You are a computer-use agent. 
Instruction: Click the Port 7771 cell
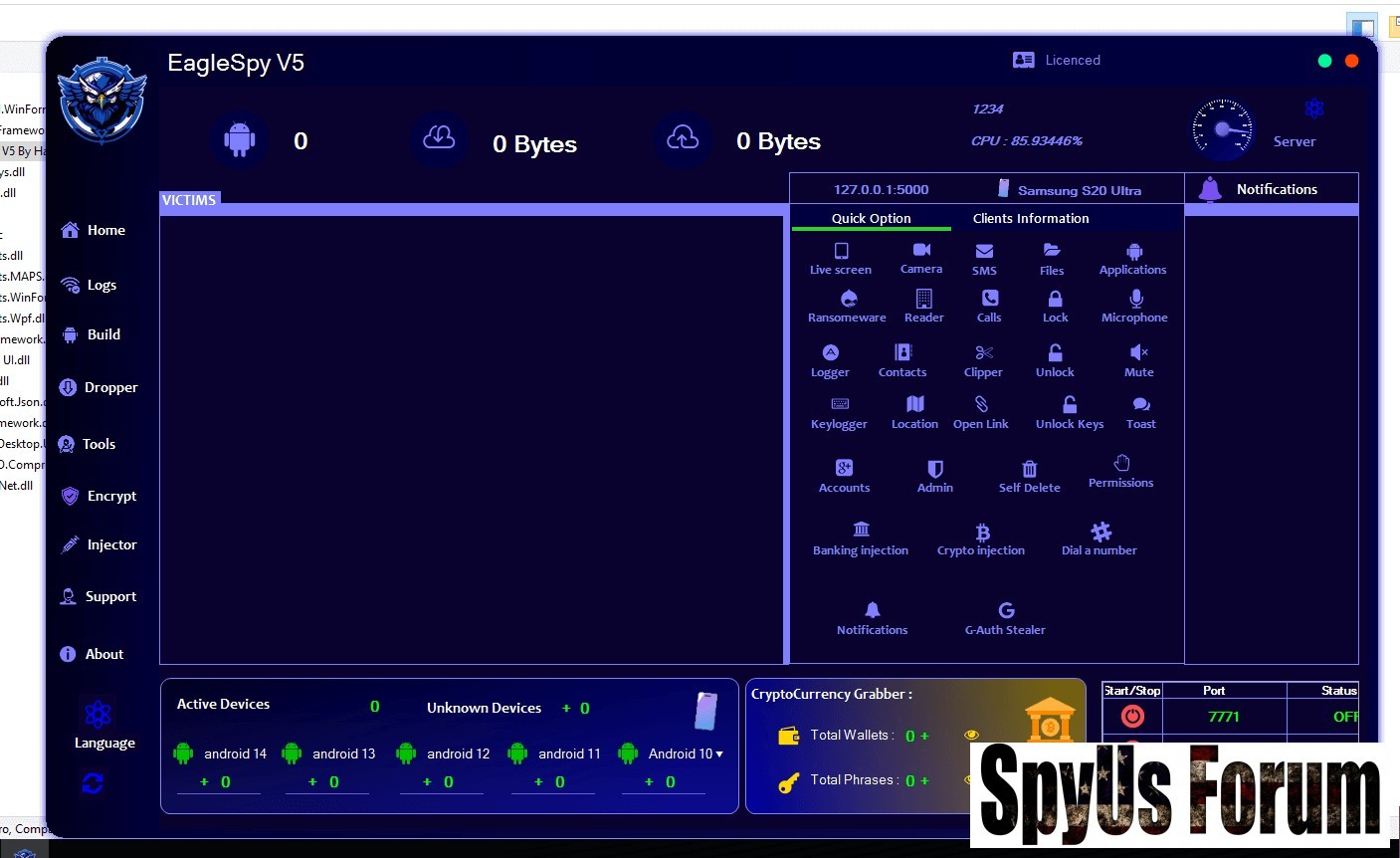[x=1223, y=717]
